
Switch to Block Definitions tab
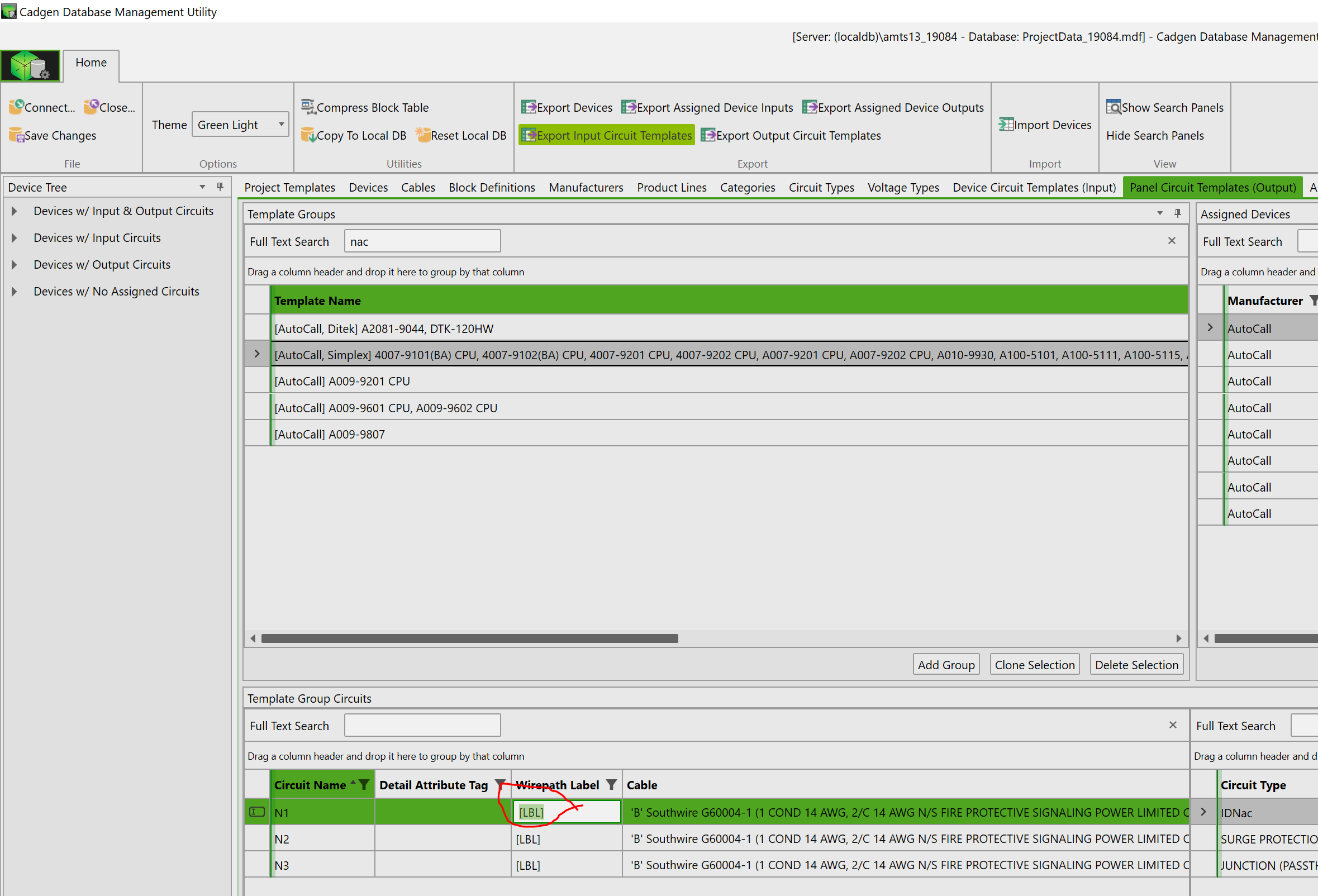point(492,187)
